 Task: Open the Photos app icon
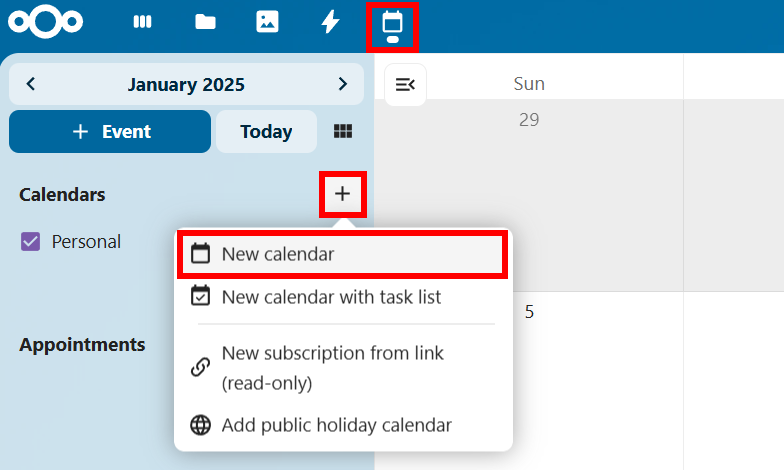tap(267, 22)
